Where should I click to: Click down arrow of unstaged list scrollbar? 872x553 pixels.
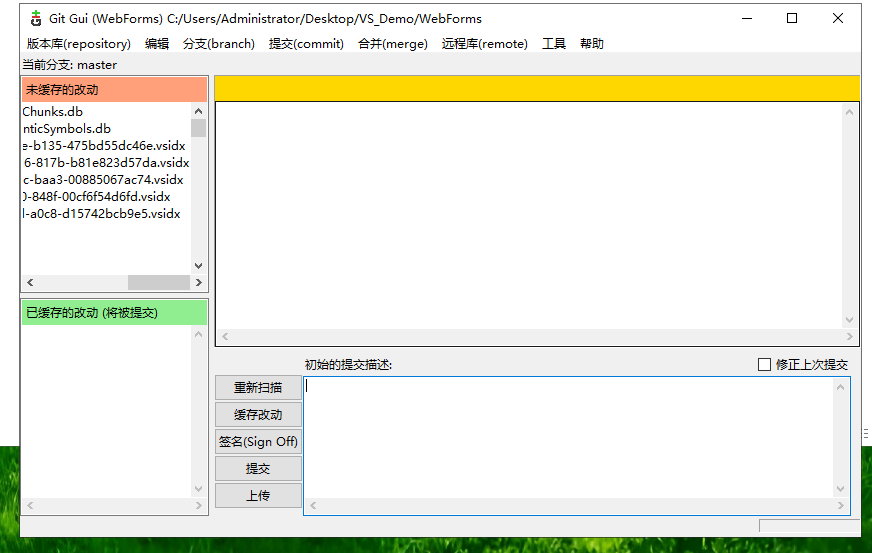(199, 266)
